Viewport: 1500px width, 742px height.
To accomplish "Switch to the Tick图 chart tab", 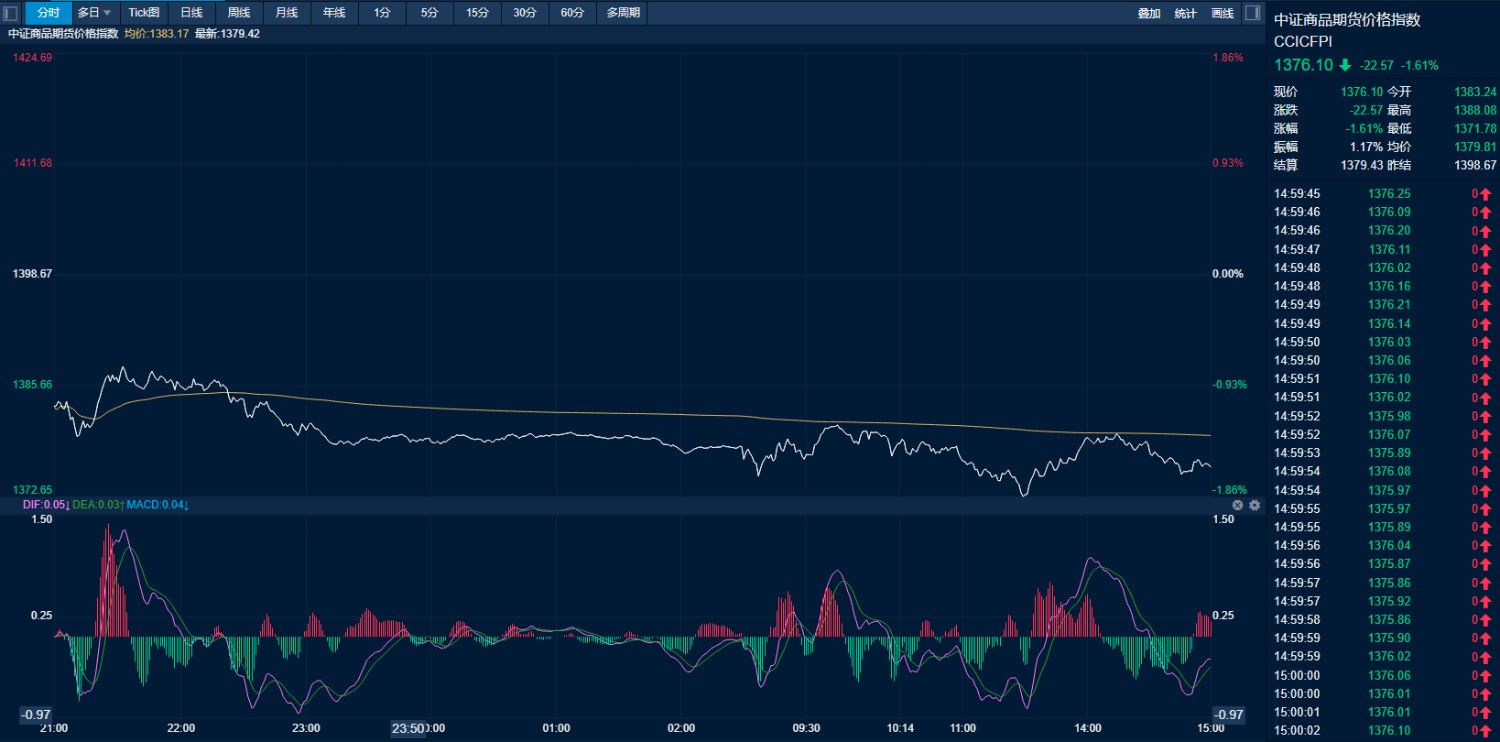I will [144, 13].
